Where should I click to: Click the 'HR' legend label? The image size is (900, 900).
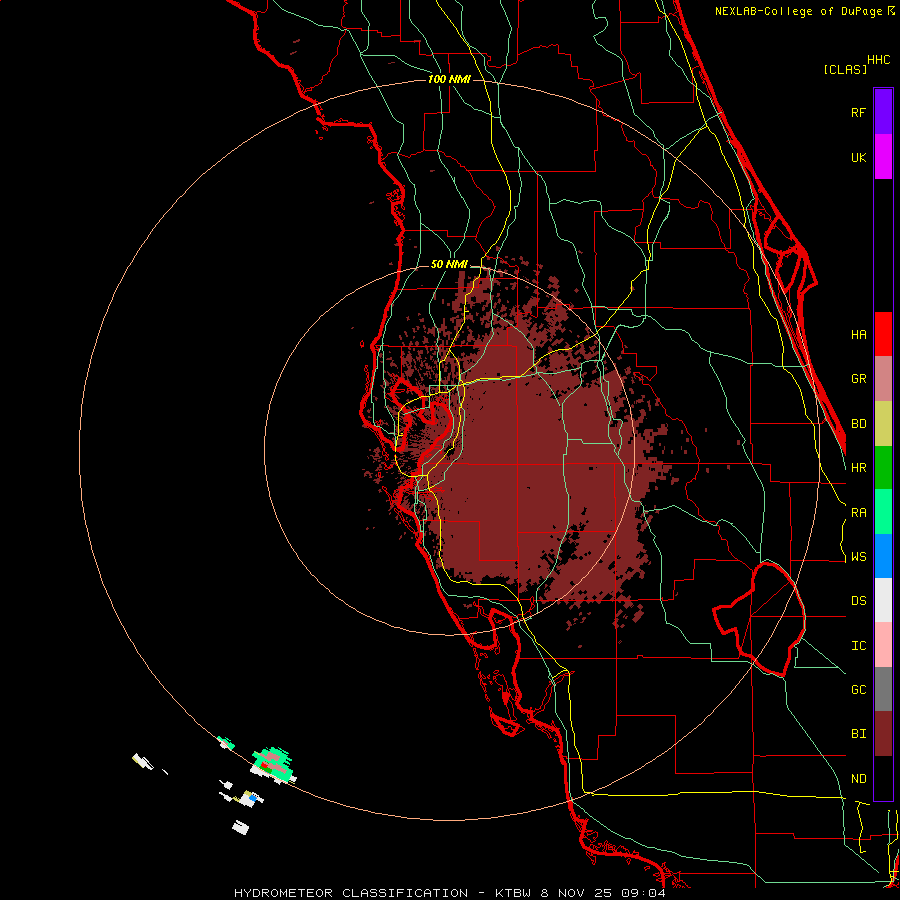click(x=858, y=468)
